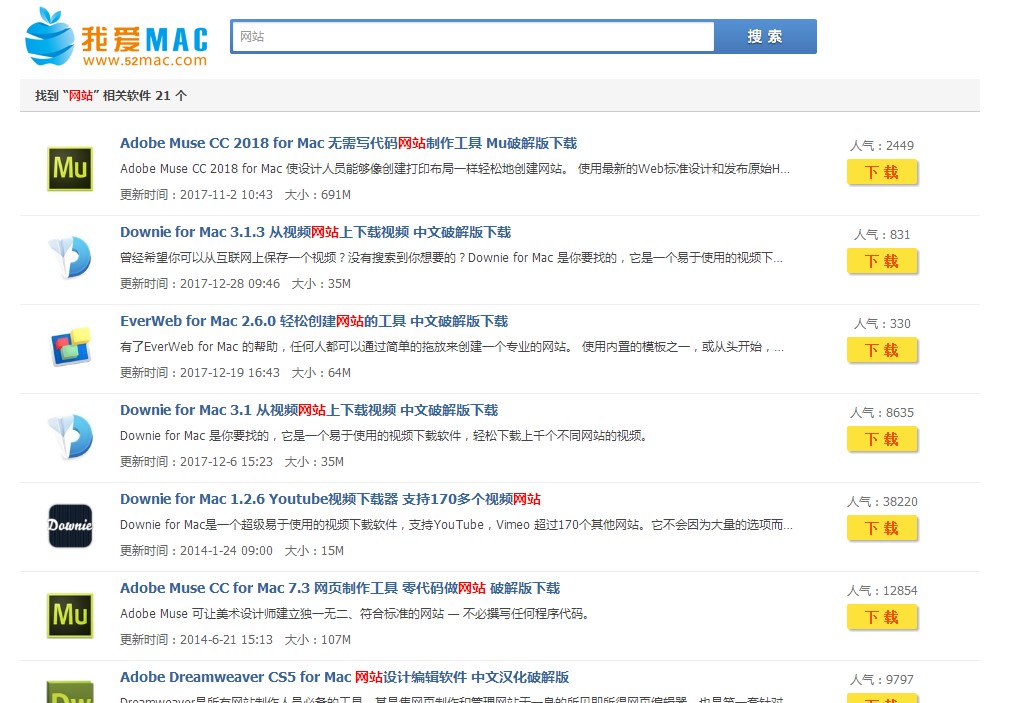The image size is (1013, 703).
Task: Click the 大小：691M size text
Action: click(318, 195)
